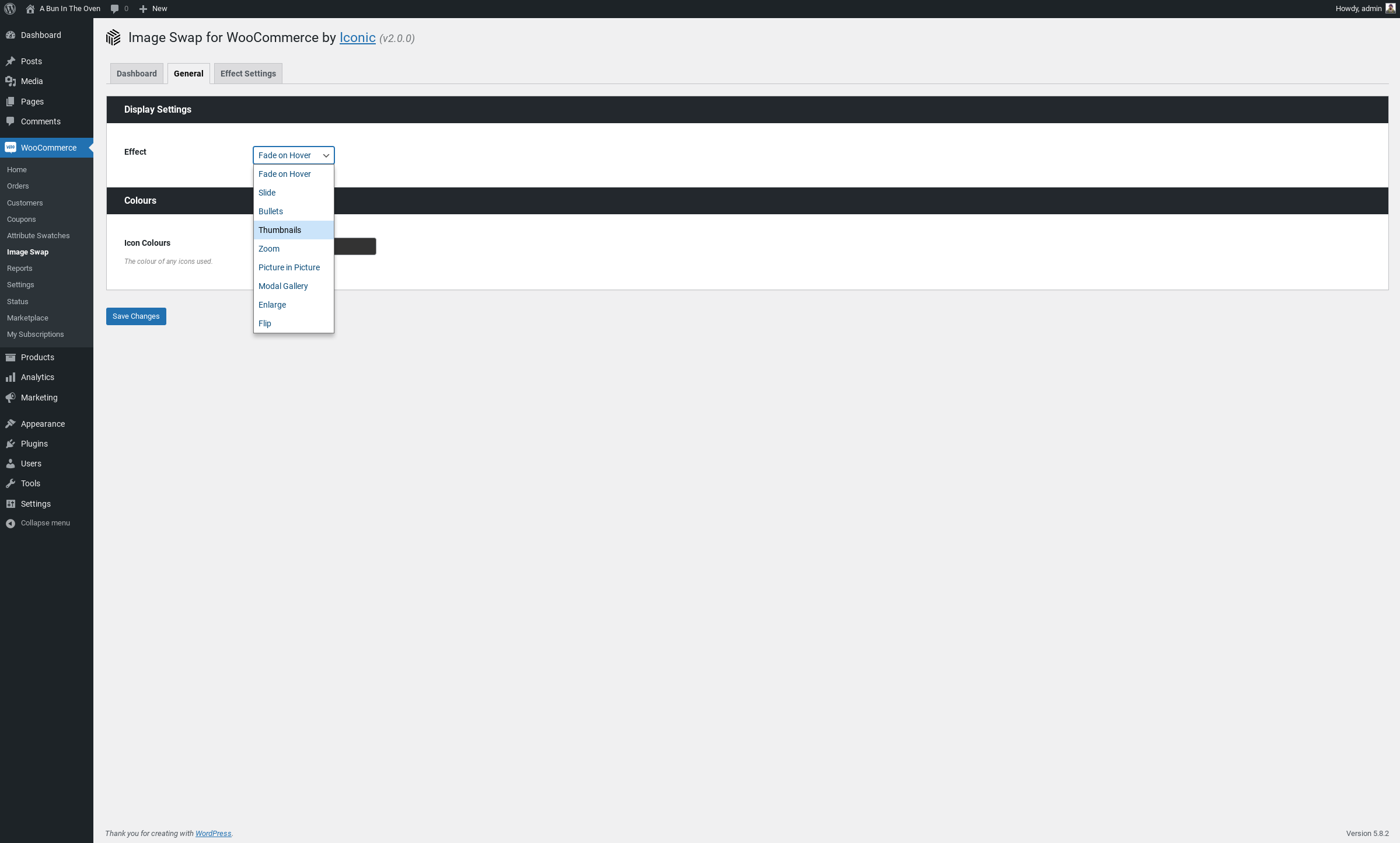The height and width of the screenshot is (843, 1400).
Task: Click the plus New icon in admin bar
Action: [x=143, y=9]
